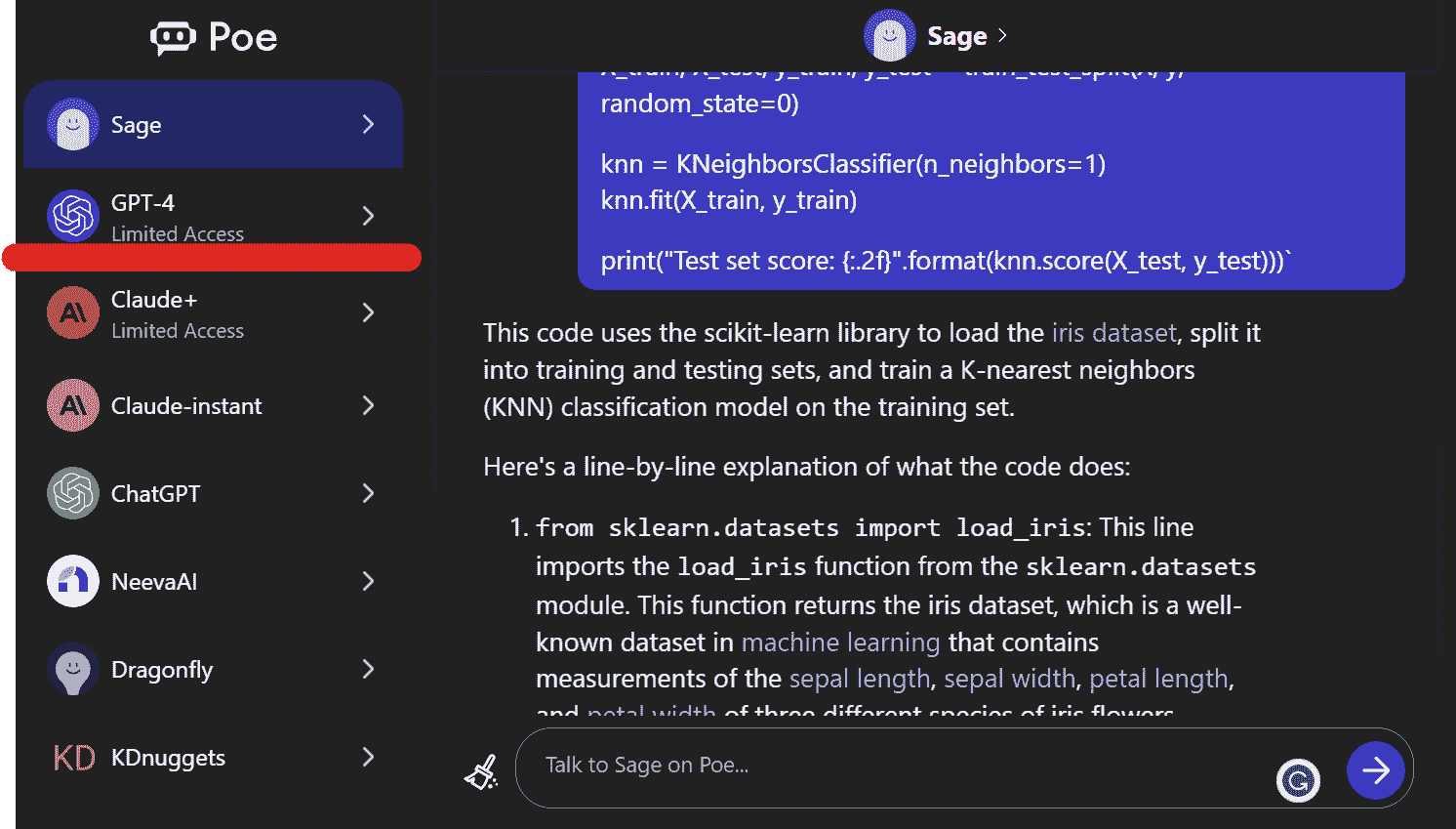The image size is (1456, 829).
Task: Click the KDnuggets KD logo icon
Action: (x=74, y=758)
